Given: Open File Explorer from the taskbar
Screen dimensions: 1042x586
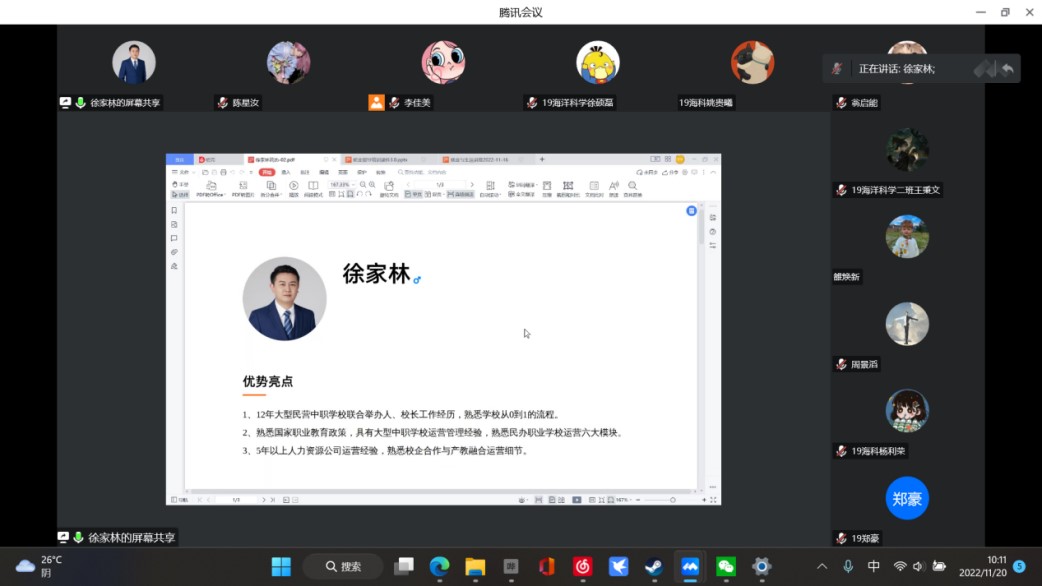Looking at the screenshot, I should [x=475, y=566].
